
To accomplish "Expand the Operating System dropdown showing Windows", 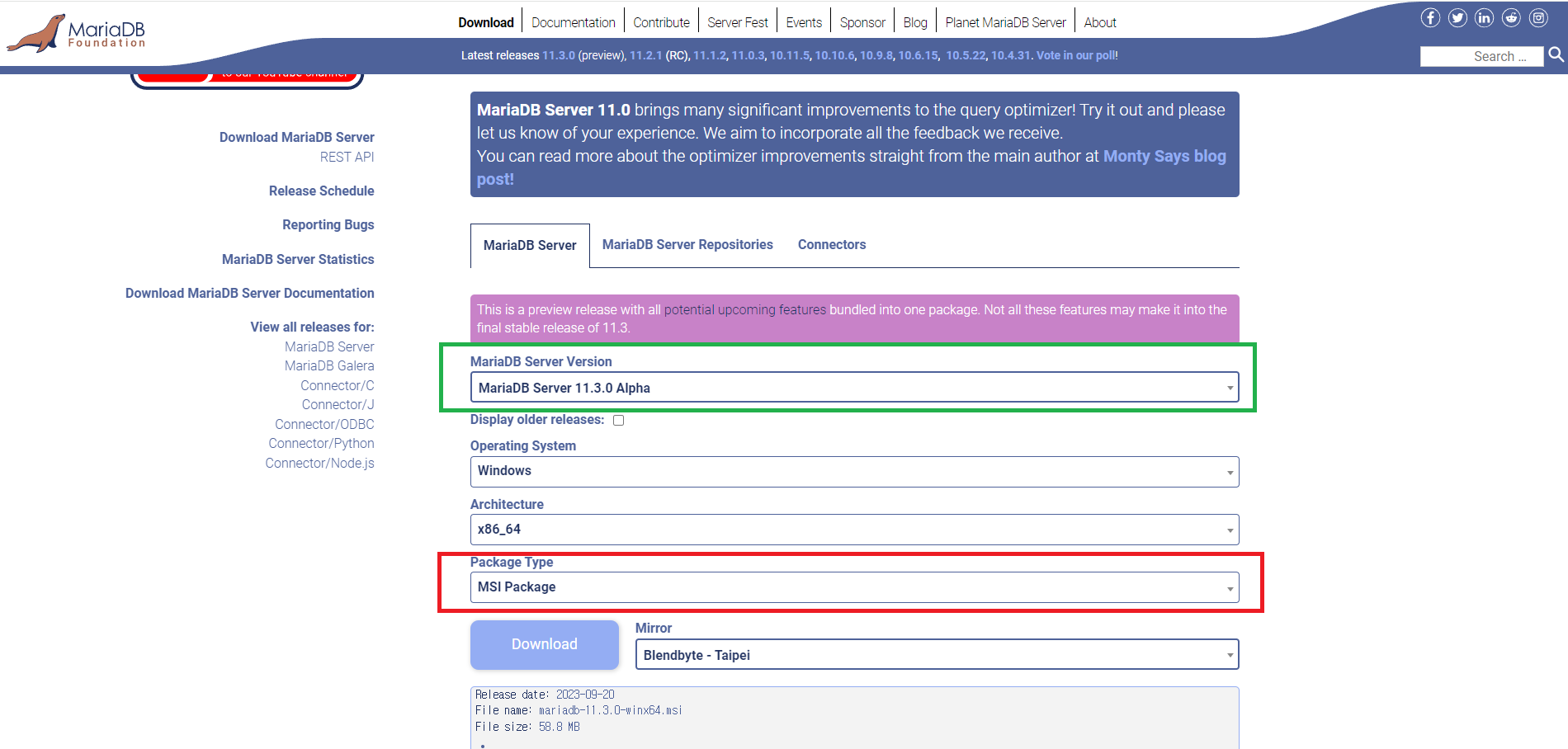I will click(x=854, y=471).
